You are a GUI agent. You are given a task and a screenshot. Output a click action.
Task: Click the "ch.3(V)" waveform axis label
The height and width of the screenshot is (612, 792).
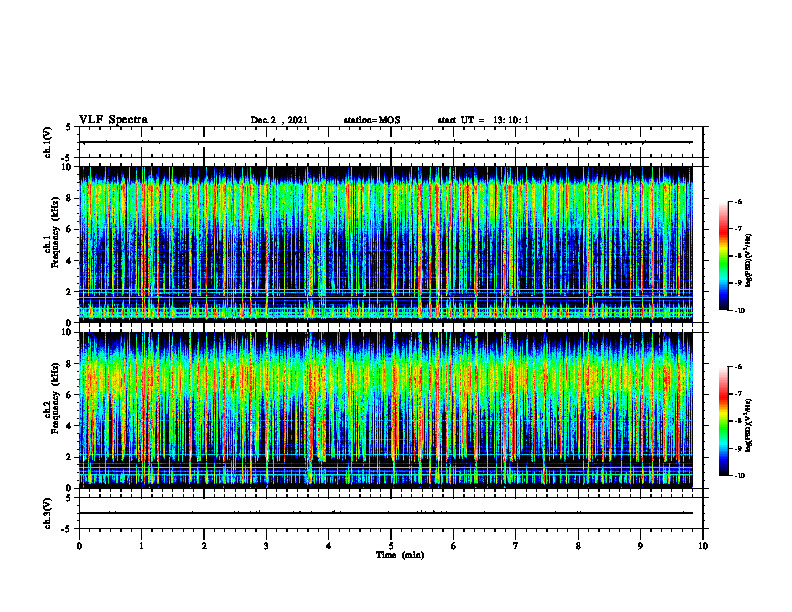tap(47, 513)
